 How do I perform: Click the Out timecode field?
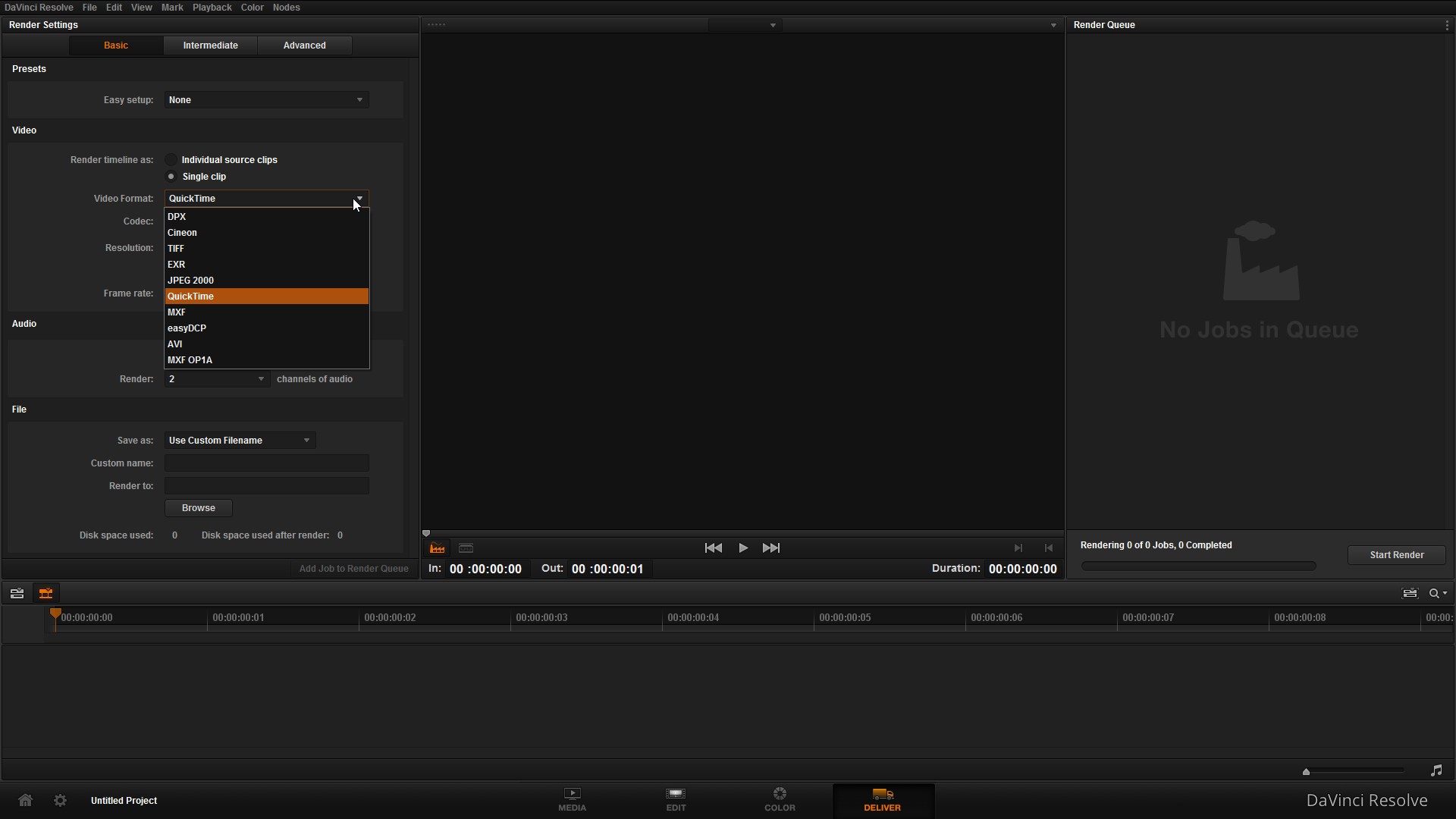tap(607, 569)
